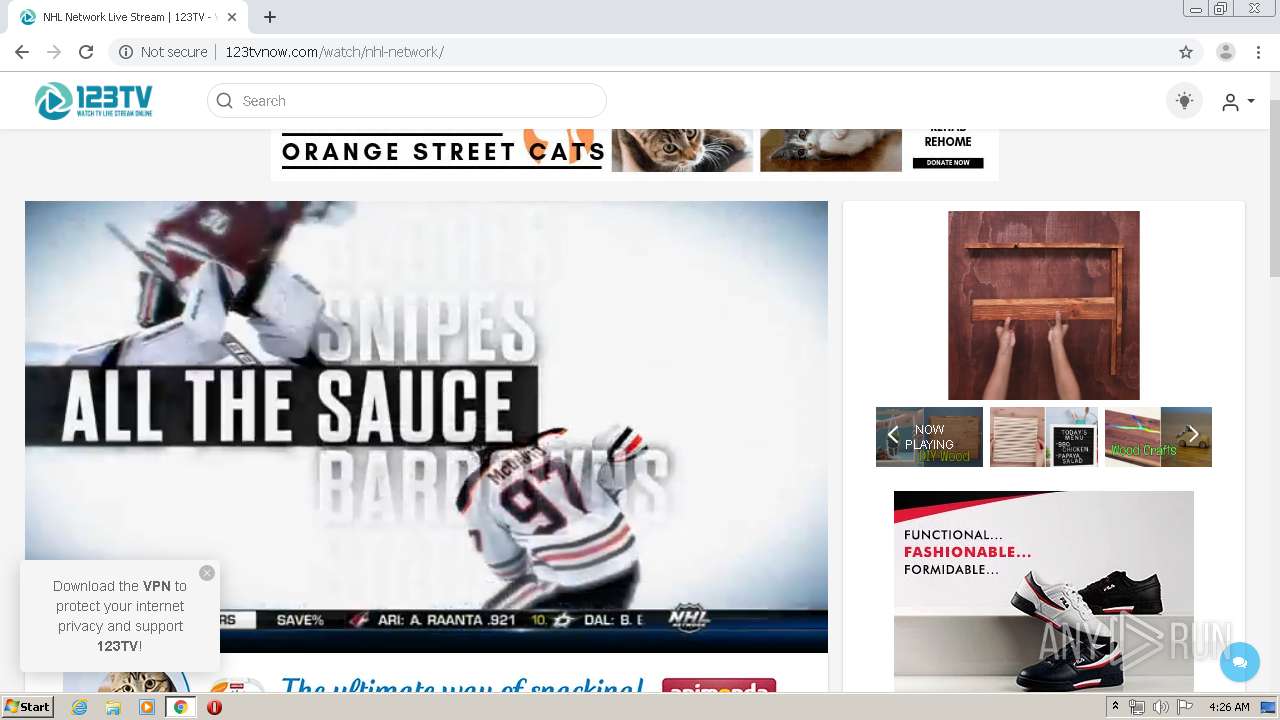This screenshot has height=720, width=1280.
Task: Show next video in carousel
Action: click(x=1193, y=435)
